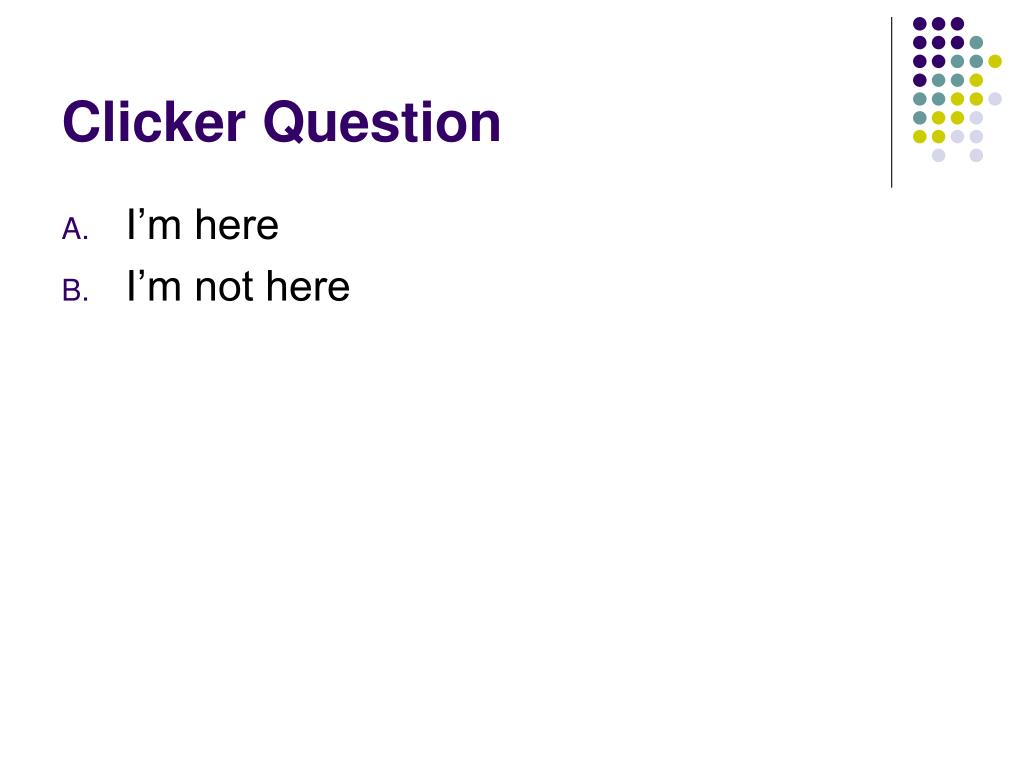Screen dimensions: 1024x768
Task: Click the lavender dot in the sixth row
Action: click(x=976, y=118)
